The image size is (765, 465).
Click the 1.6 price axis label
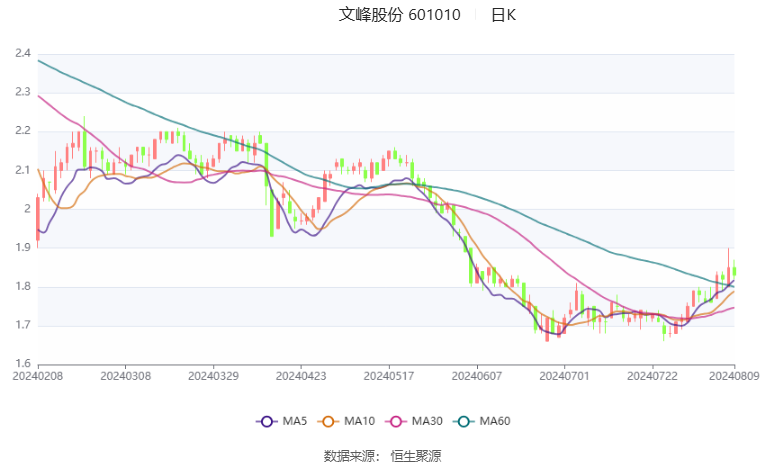[x=23, y=364]
